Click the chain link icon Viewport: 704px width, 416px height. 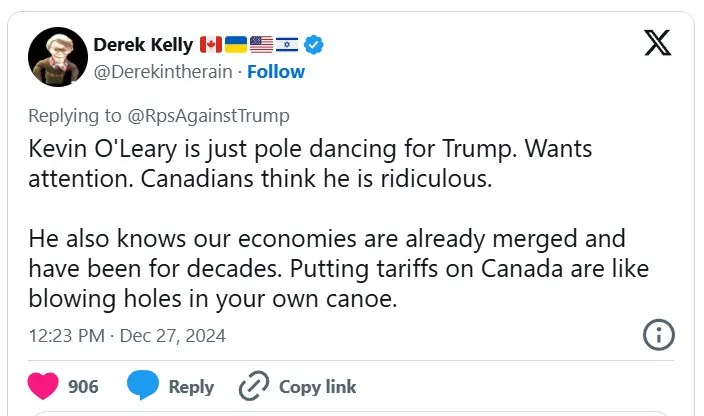pyautogui.click(x=254, y=387)
